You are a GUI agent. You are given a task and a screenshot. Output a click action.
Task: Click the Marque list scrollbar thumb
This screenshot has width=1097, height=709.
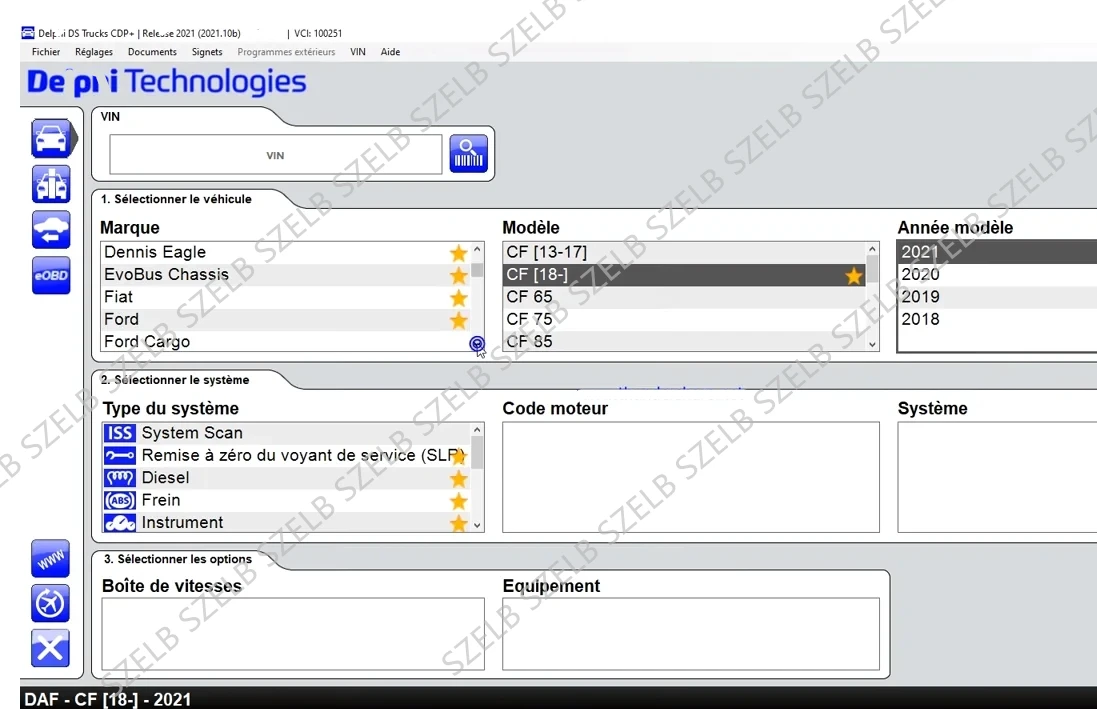click(x=477, y=269)
